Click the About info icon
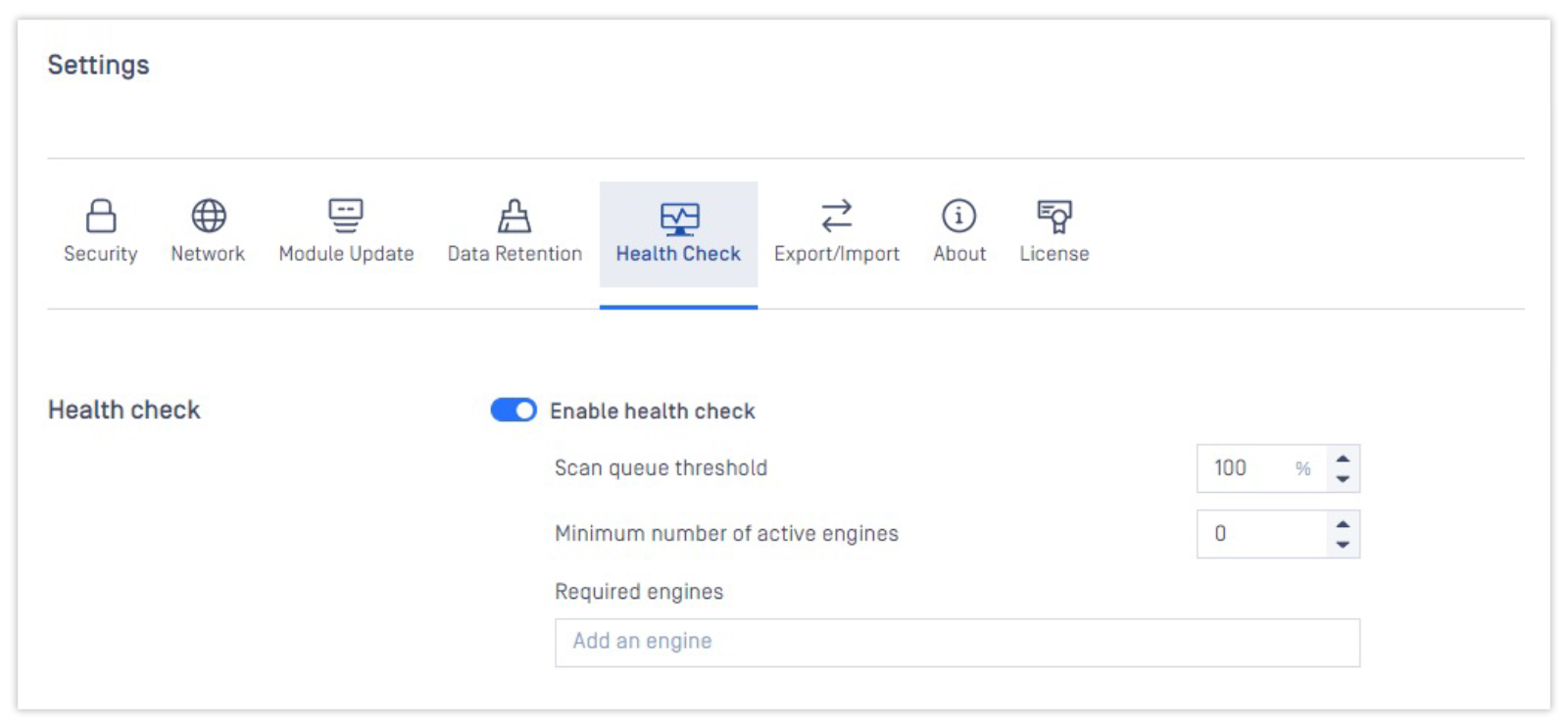This screenshot has height=728, width=1568. tap(959, 216)
